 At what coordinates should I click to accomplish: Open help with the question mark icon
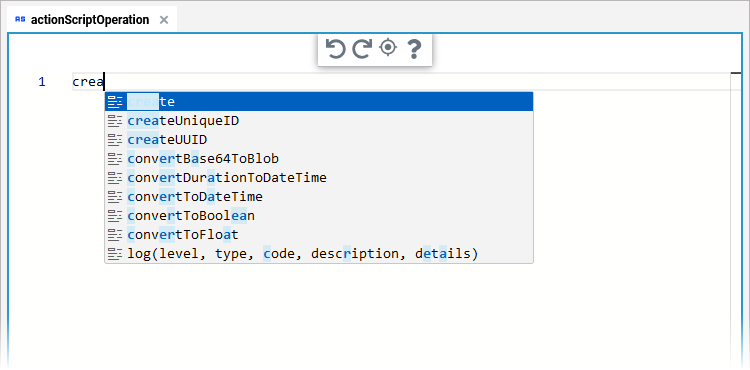(x=414, y=49)
